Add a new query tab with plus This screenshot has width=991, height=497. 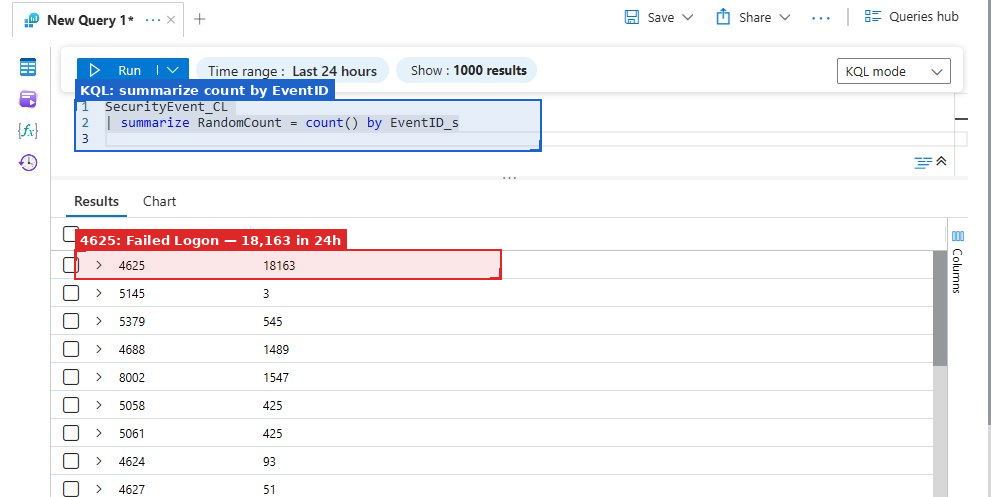click(x=200, y=19)
